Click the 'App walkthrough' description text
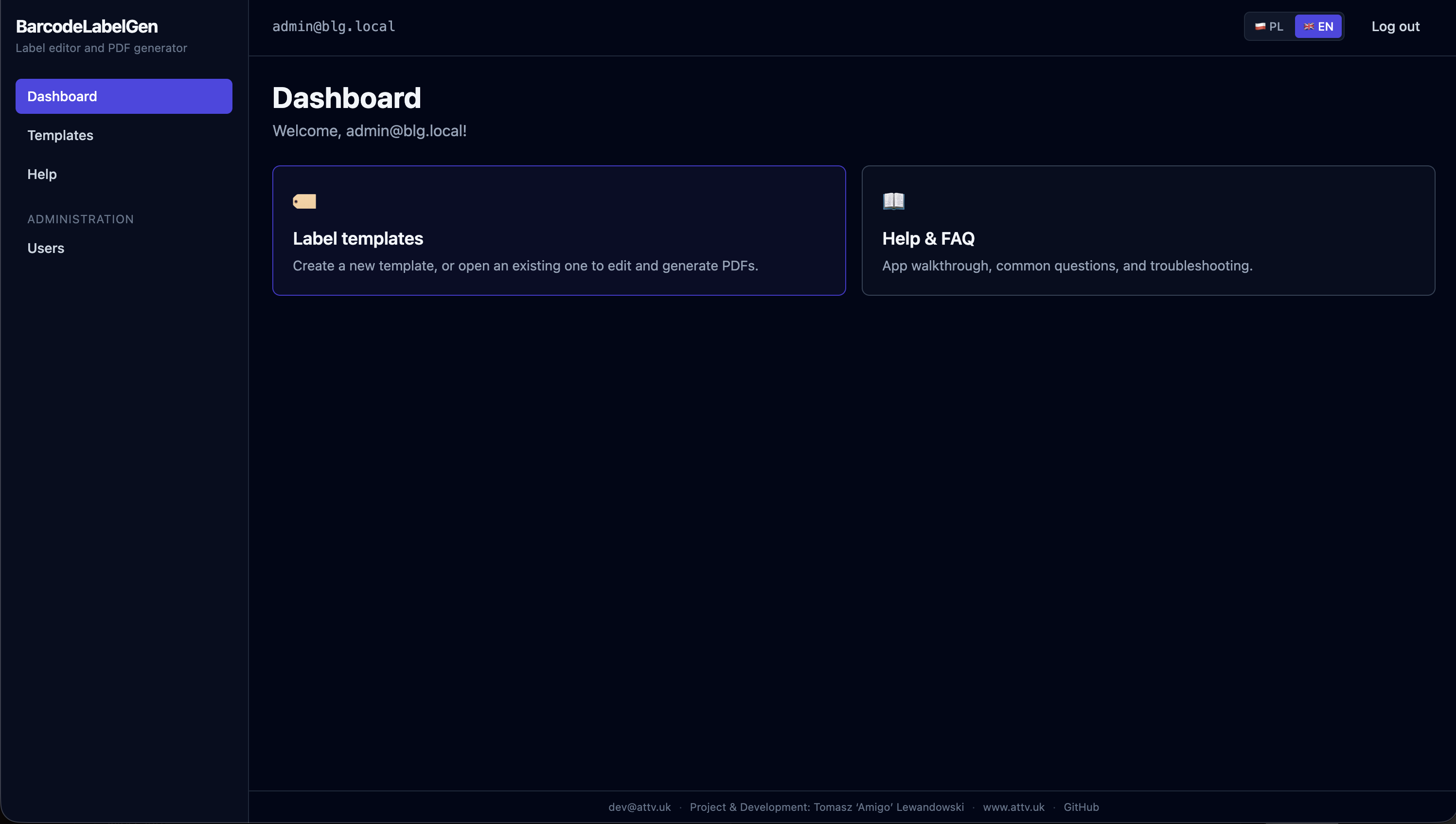Screen dimensions: 1456x824 tap(1067, 266)
